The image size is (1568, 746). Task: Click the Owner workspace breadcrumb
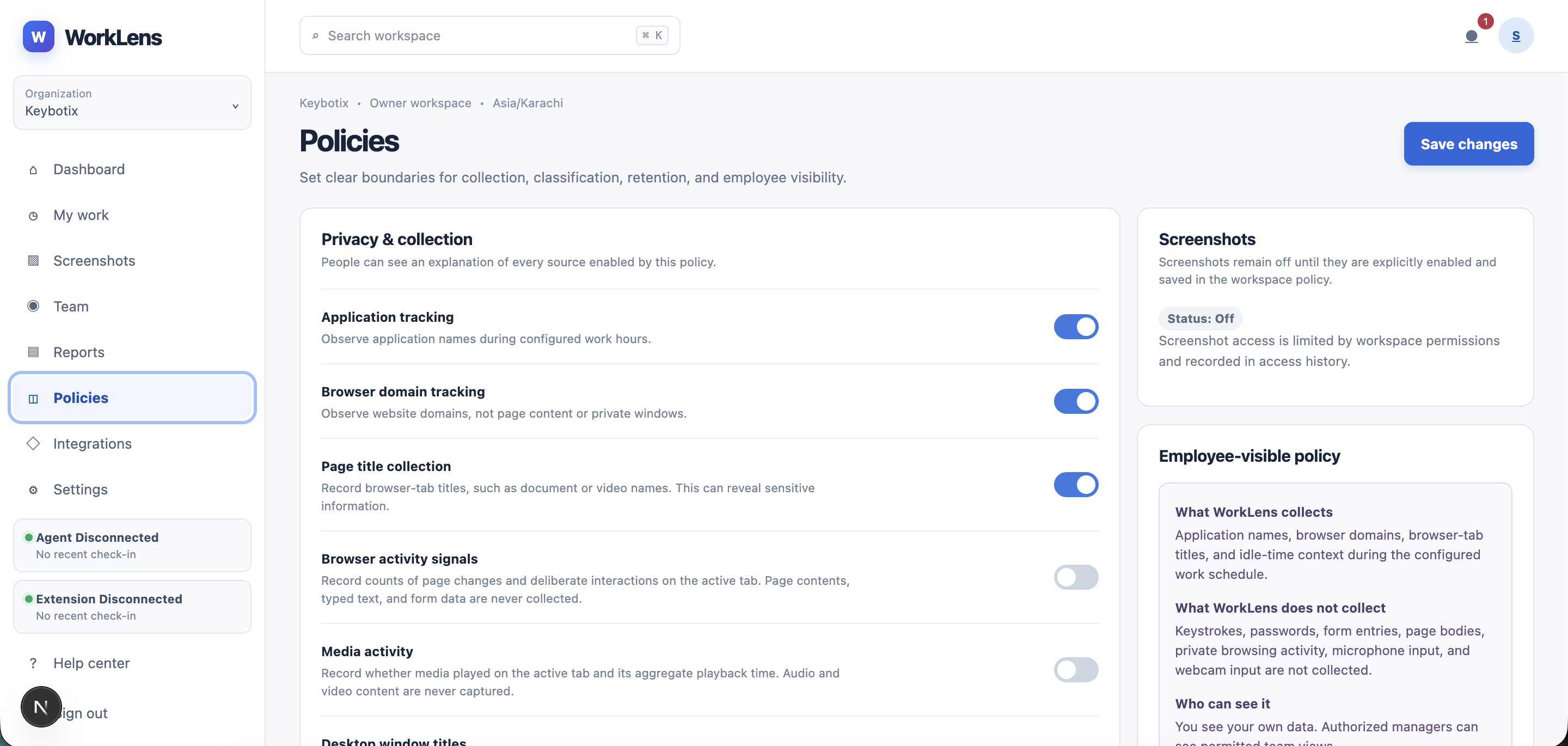coord(420,103)
